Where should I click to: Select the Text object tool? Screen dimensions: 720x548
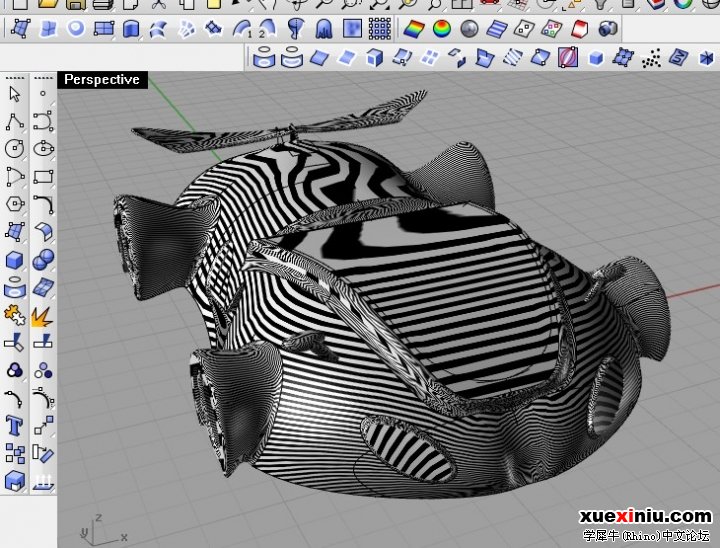tap(15, 425)
